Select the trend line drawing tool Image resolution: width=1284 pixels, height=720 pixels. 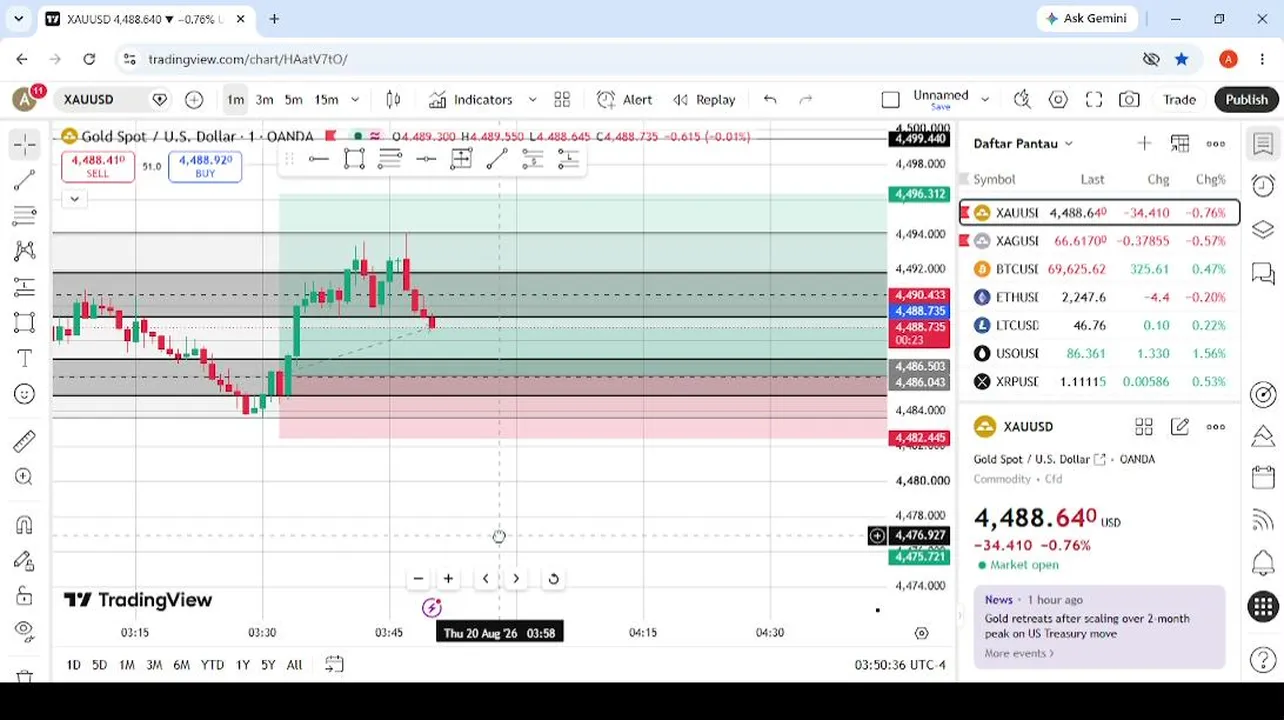(25, 181)
